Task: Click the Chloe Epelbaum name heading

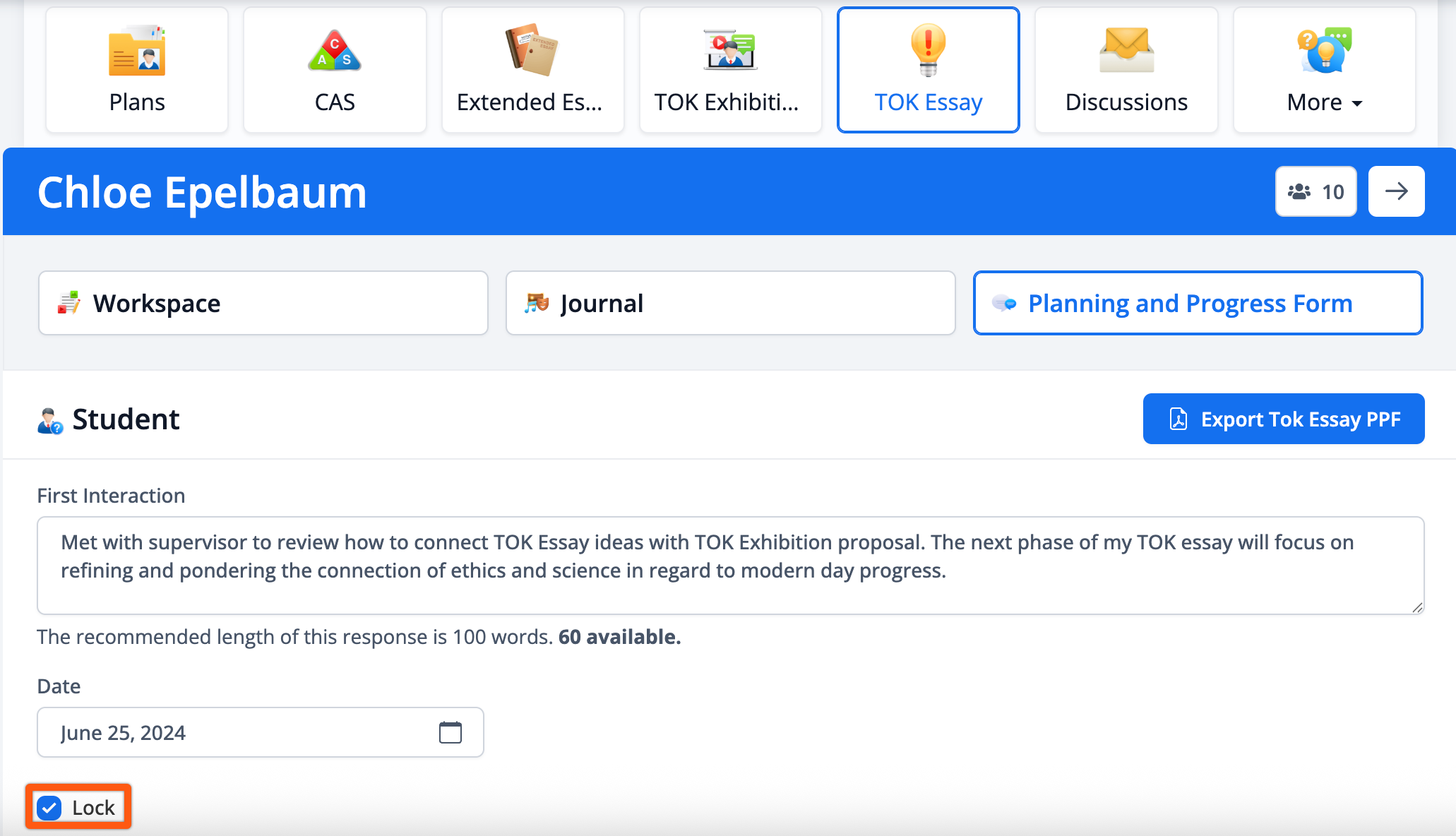Action: [x=202, y=192]
